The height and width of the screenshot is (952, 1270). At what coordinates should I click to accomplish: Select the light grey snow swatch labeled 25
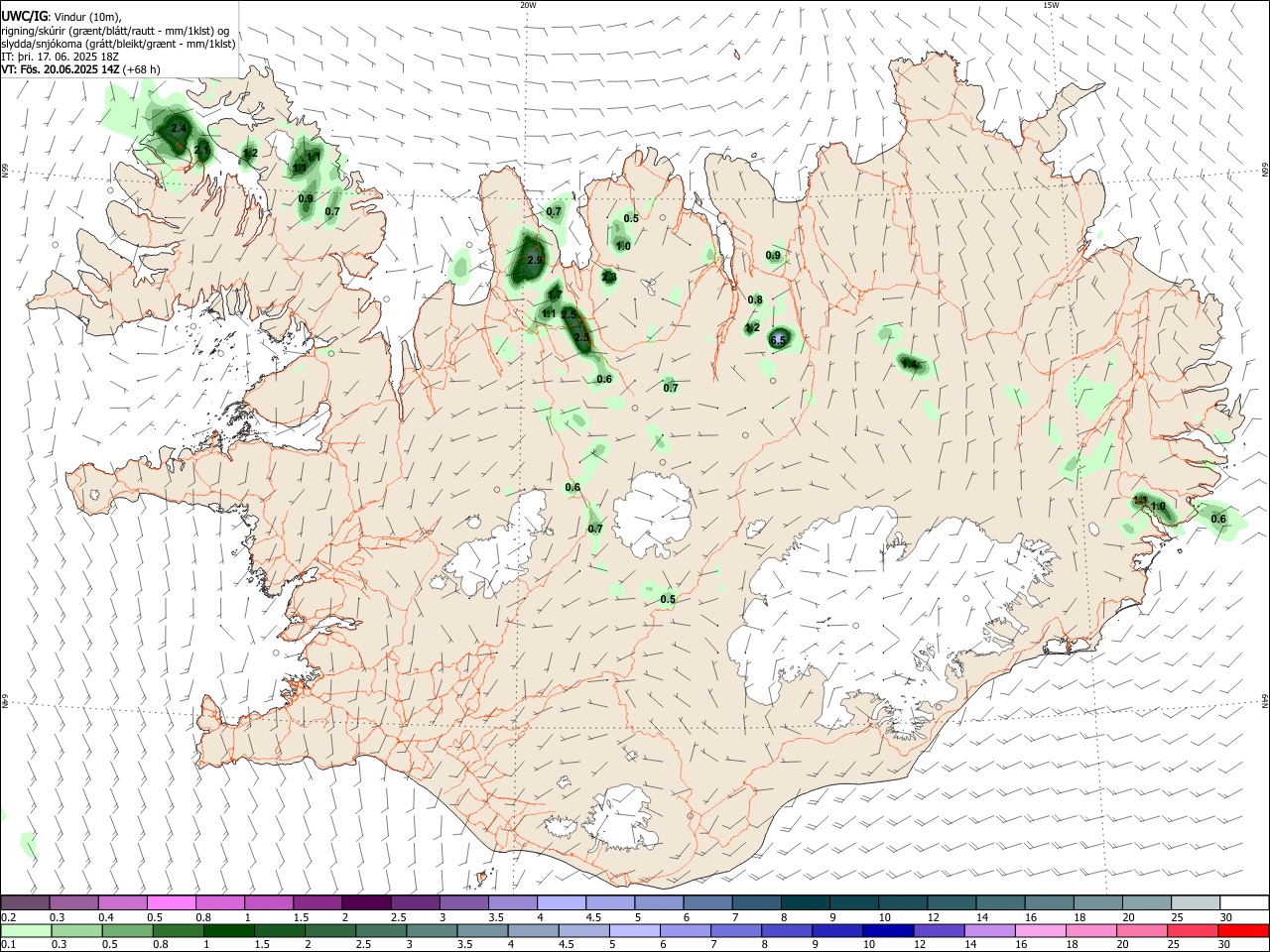(x=1194, y=902)
